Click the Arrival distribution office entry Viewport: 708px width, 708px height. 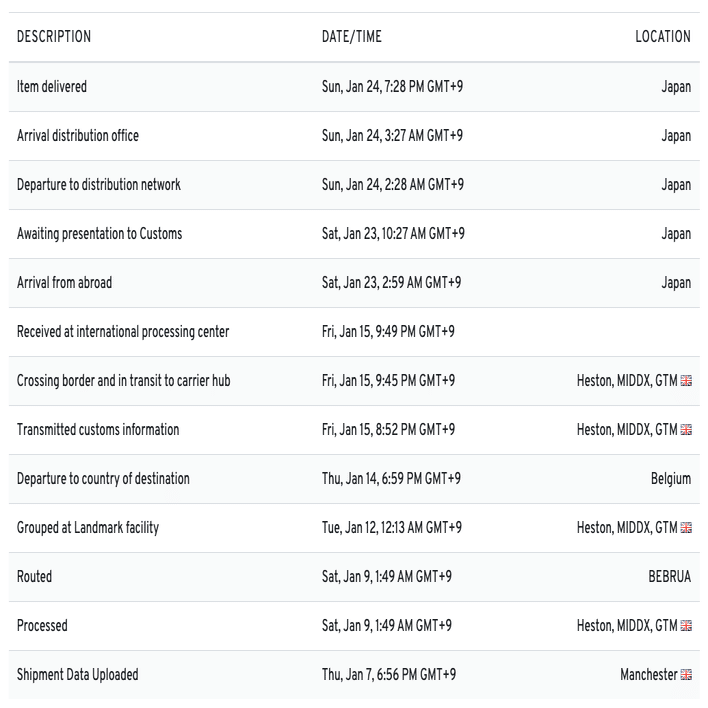(78, 136)
